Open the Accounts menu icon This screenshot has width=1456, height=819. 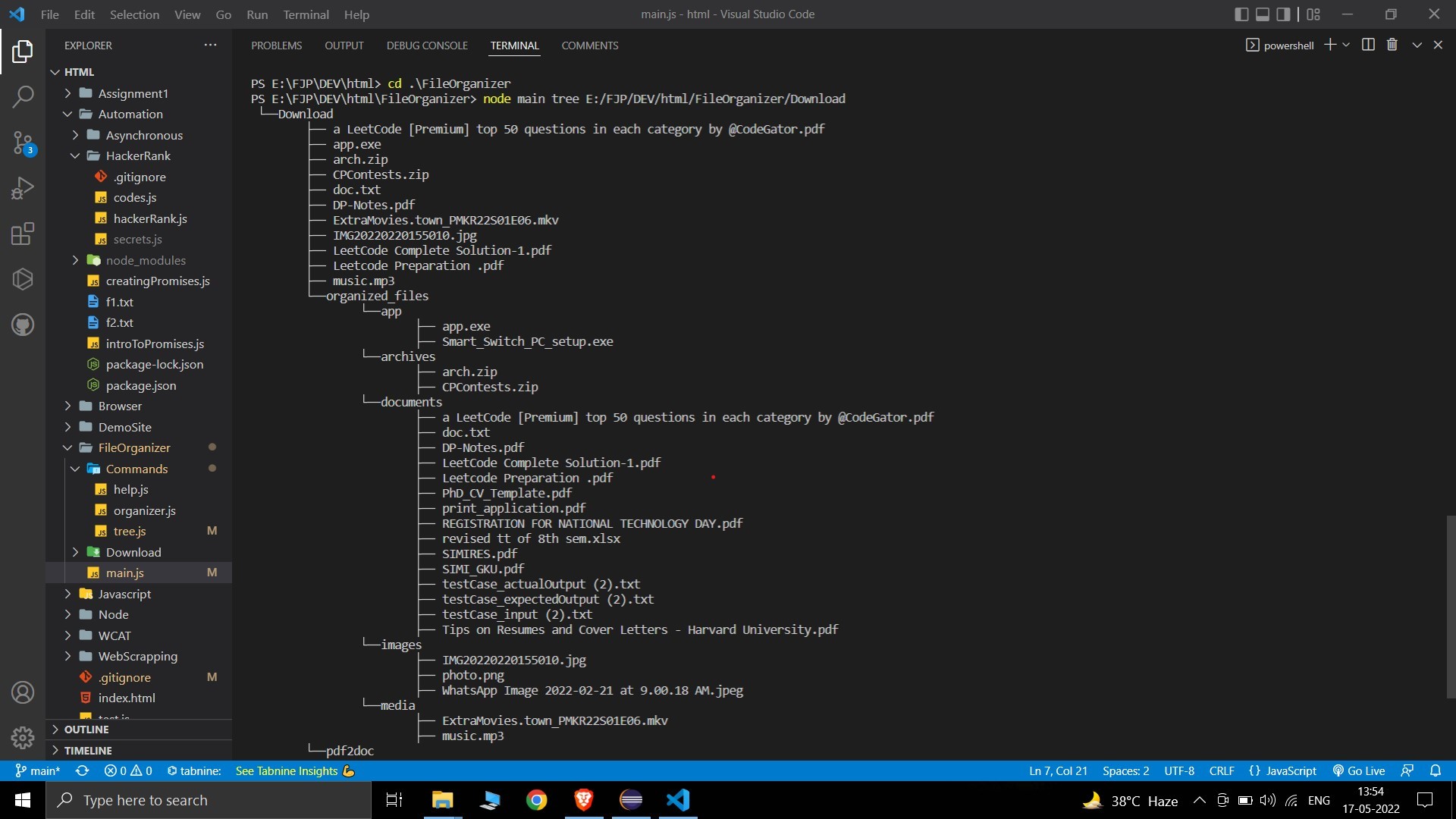point(23,692)
